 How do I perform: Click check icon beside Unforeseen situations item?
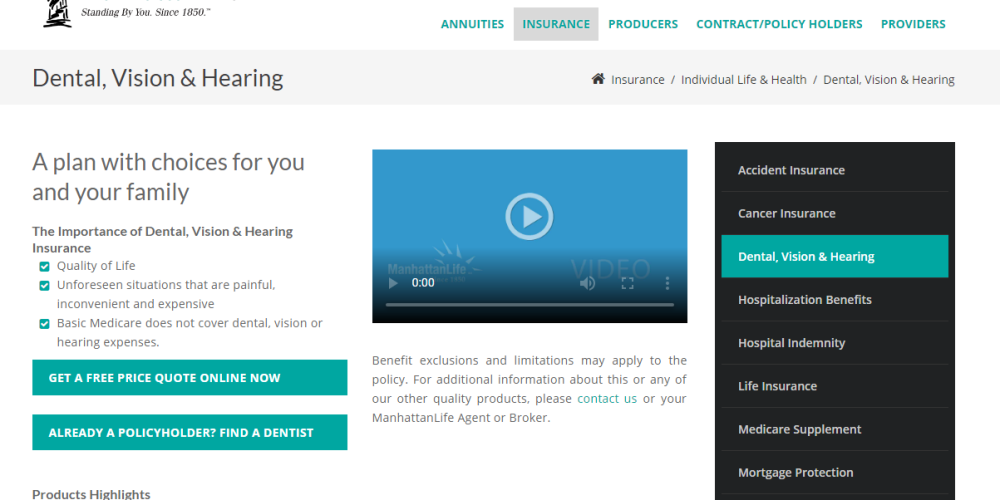[x=44, y=286]
